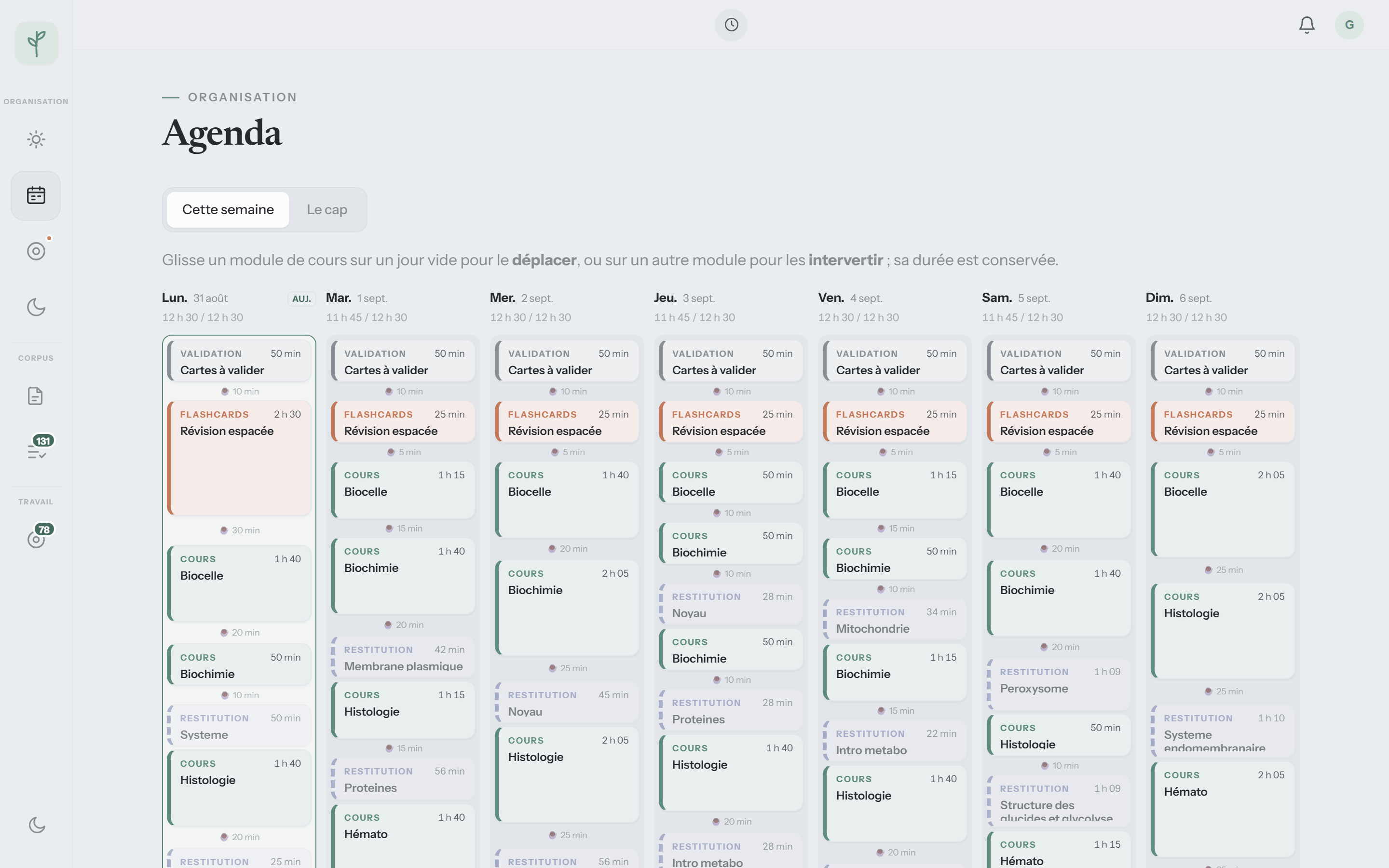Switch to the Cette semaine tab
Screen dimensions: 1389x868
pos(228,210)
